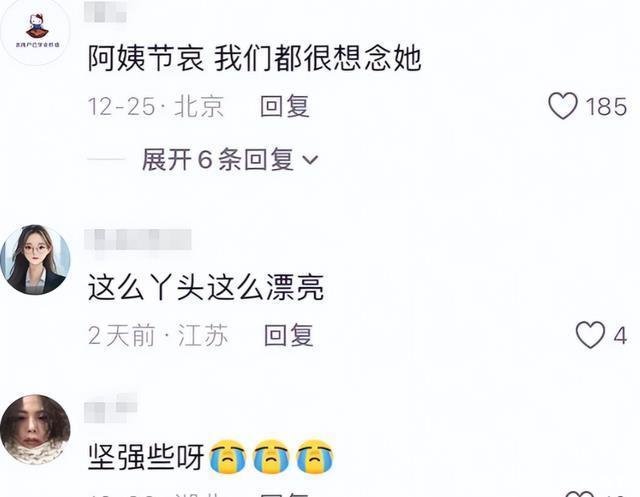Screen dimensions: 640x497
Task: Click the 2天前 · 江苏 timestamp
Action: [158, 335]
